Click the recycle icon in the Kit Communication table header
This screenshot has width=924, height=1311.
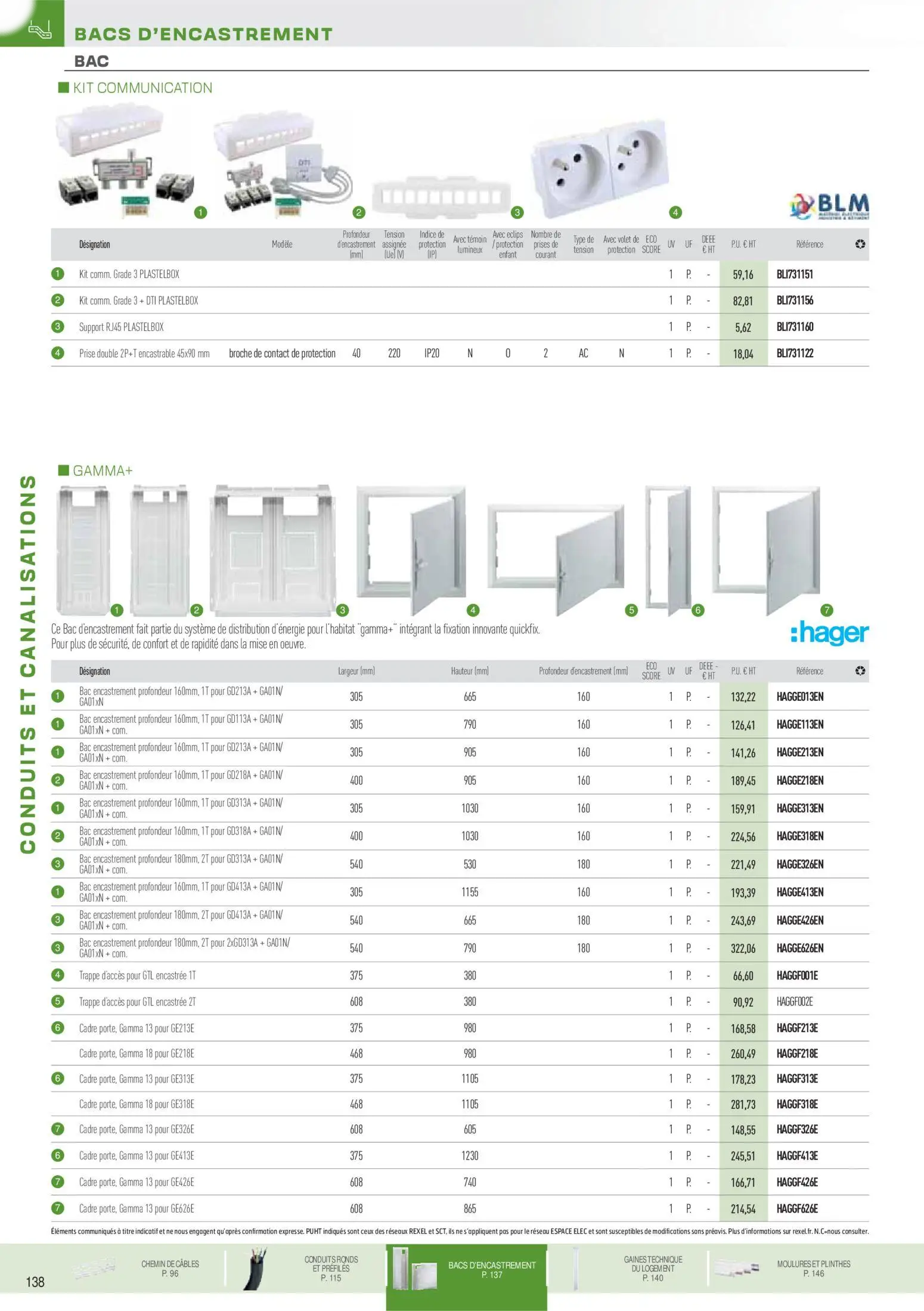point(860,245)
